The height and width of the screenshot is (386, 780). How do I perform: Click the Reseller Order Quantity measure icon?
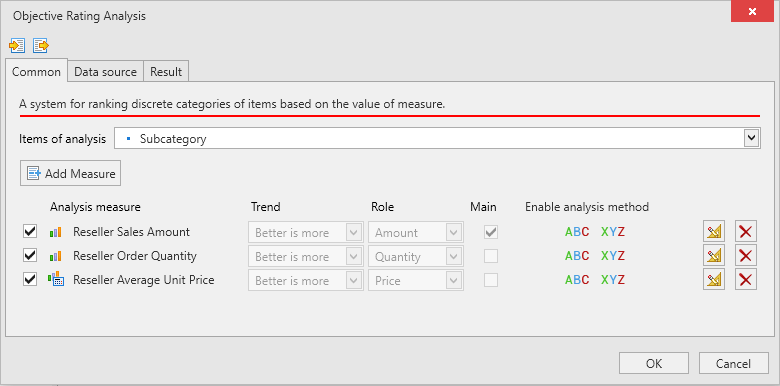pos(55,256)
